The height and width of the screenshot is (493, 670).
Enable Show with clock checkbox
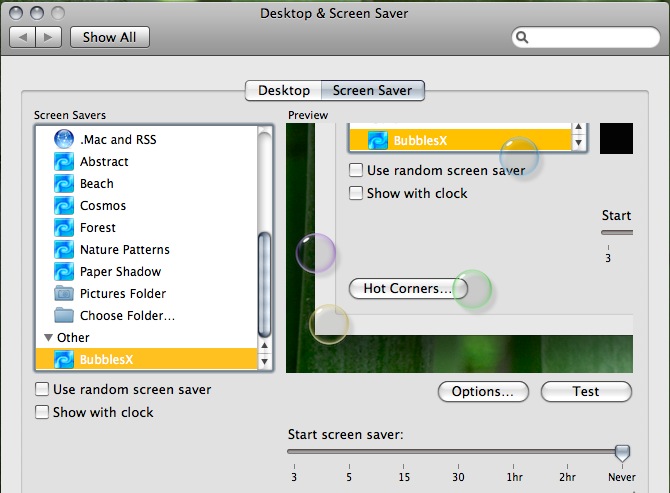click(42, 412)
